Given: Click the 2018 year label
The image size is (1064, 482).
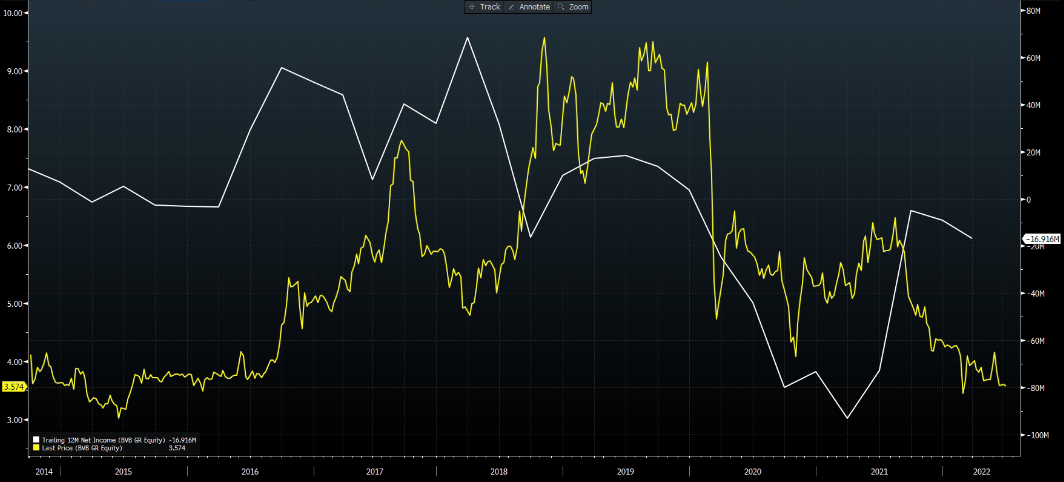Looking at the screenshot, I should (499, 471).
